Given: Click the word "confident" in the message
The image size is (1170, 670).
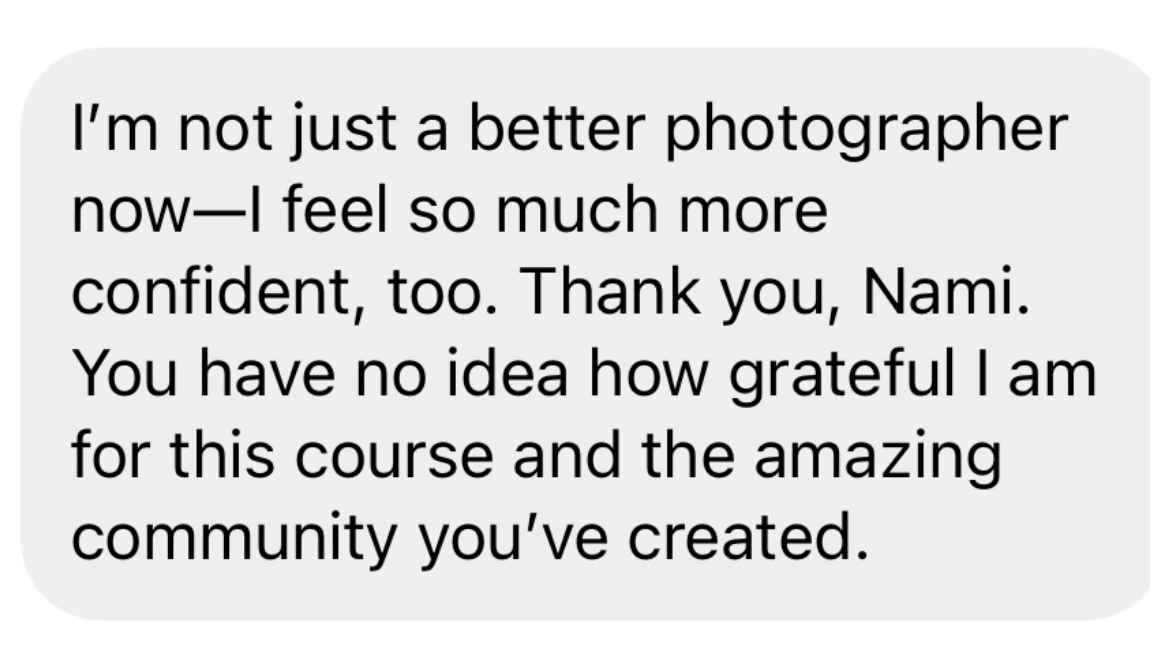Looking at the screenshot, I should 210,291.
